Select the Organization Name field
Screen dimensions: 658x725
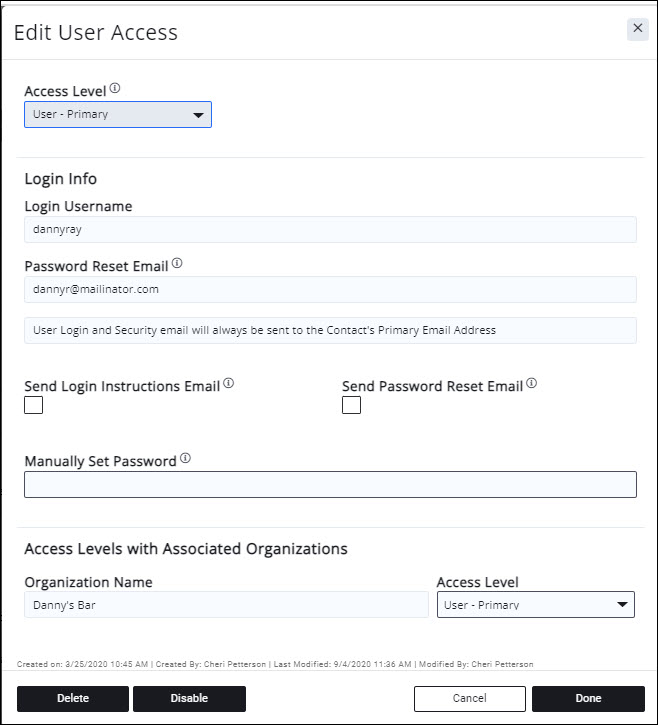click(226, 604)
